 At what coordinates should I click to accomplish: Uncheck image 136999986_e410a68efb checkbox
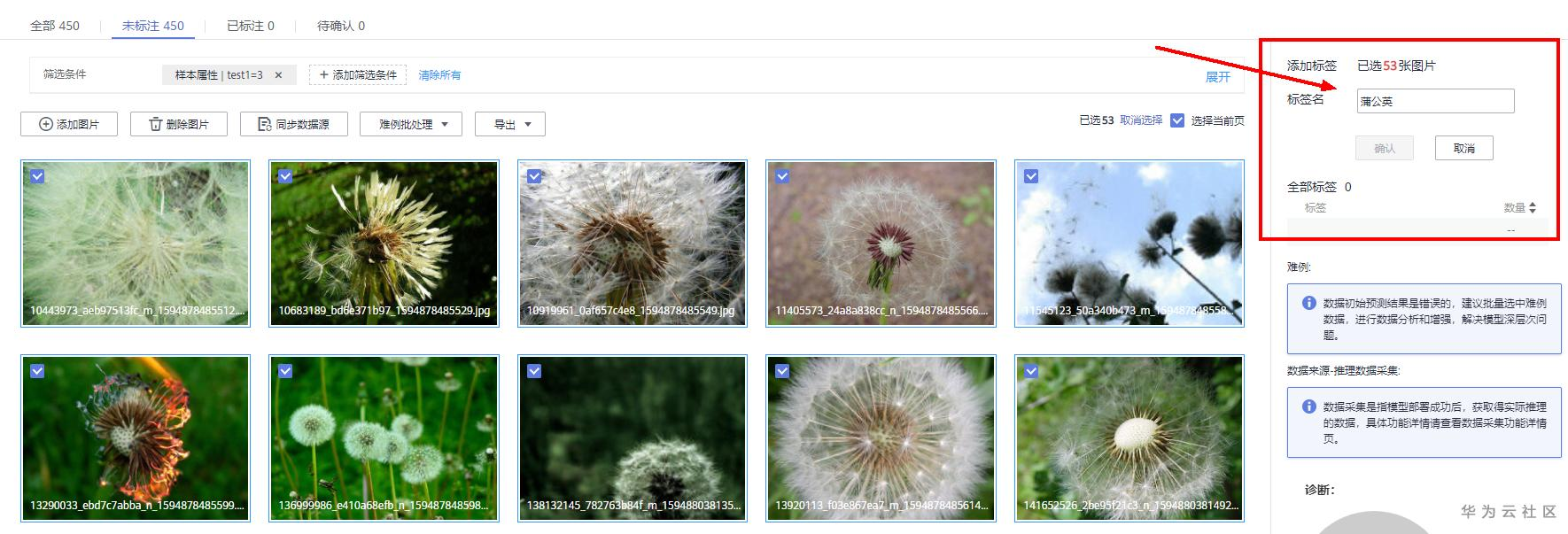[285, 371]
